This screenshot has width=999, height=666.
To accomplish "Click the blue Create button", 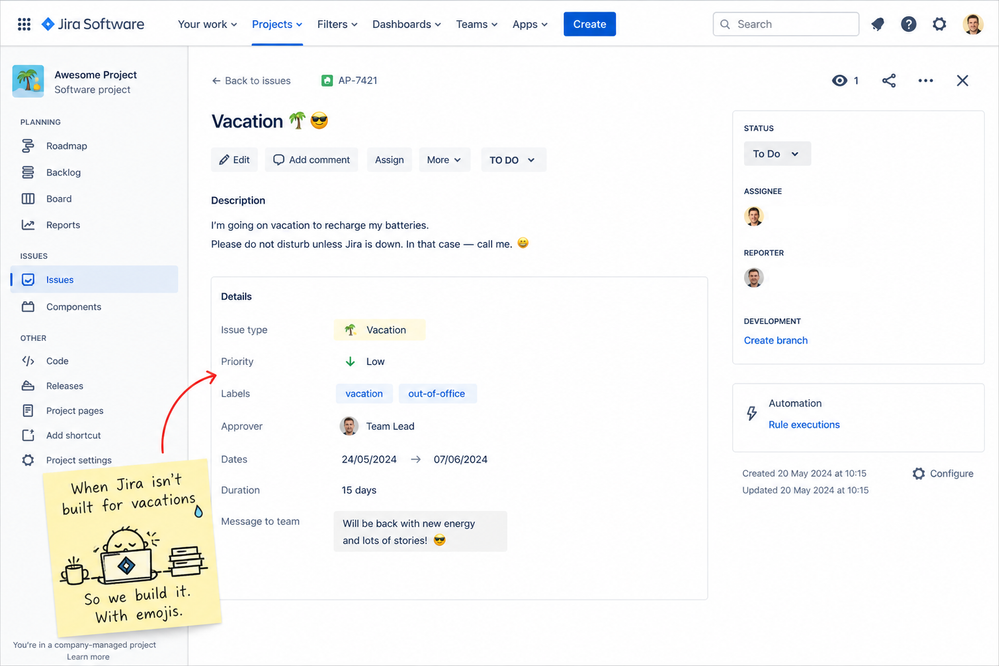I will (x=589, y=24).
